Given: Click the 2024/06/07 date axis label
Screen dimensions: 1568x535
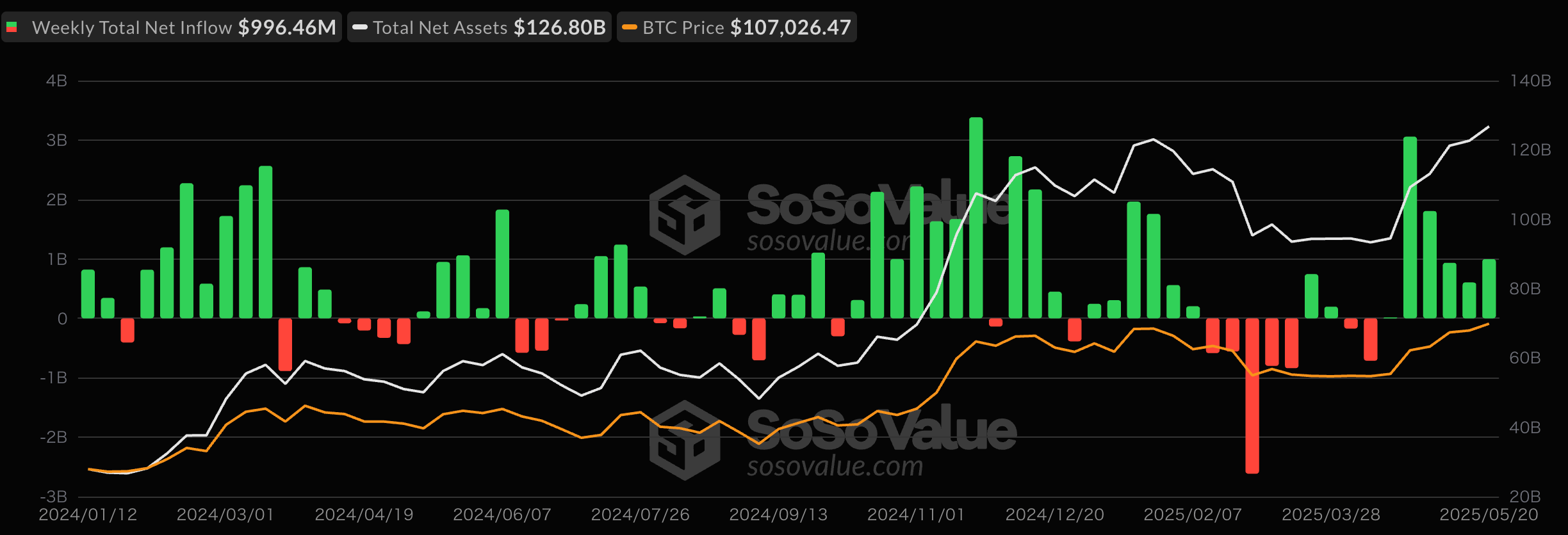Looking at the screenshot, I should (x=502, y=515).
